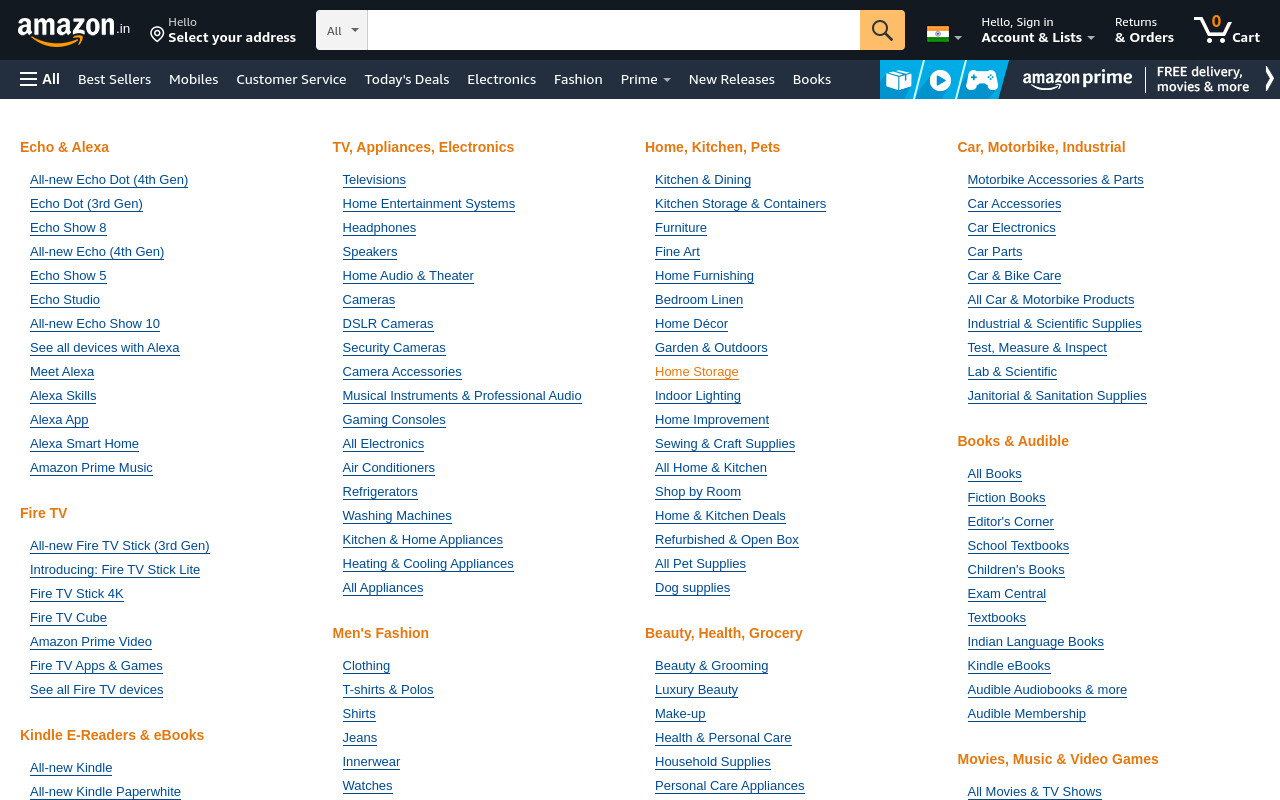1280x800 pixels.
Task: Click the Prime video play icon
Action: 940,80
